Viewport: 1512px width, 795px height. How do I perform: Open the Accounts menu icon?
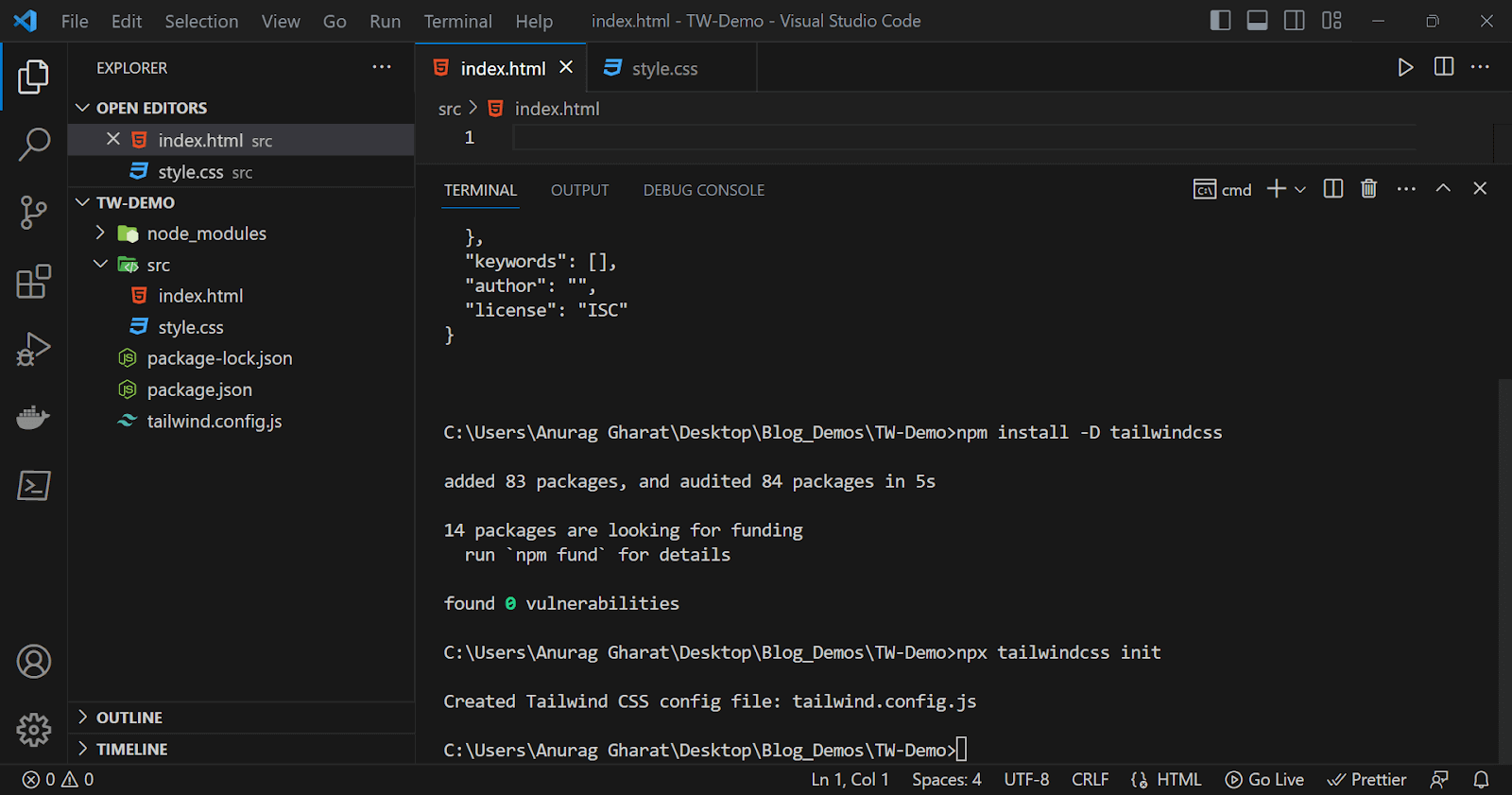33,662
